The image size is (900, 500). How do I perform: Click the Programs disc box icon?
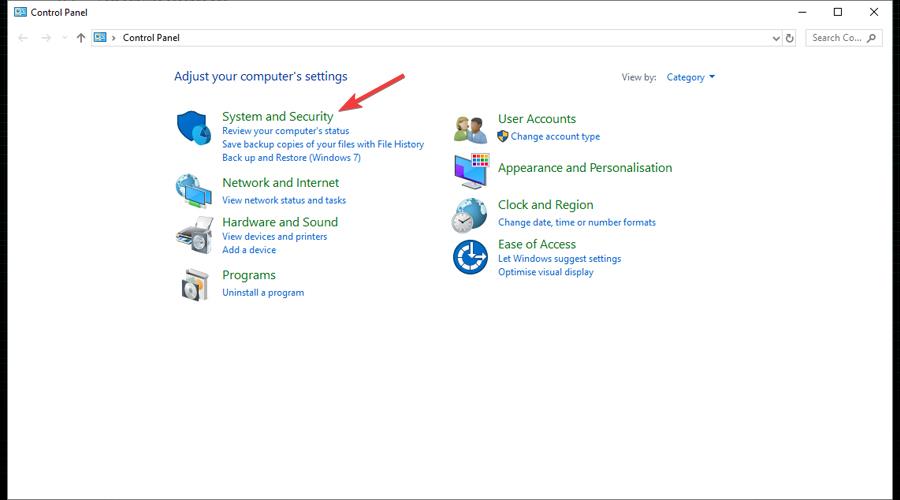(x=195, y=285)
